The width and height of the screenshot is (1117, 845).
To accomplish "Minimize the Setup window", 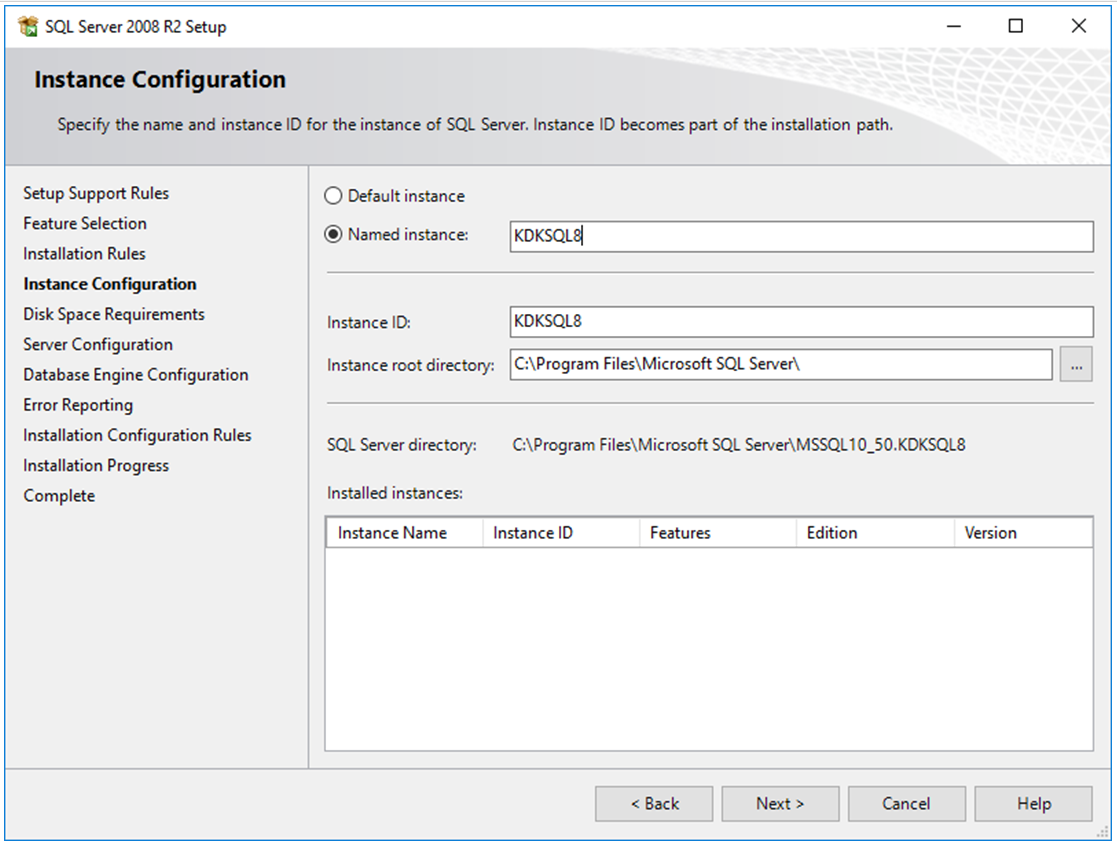I will [x=954, y=26].
